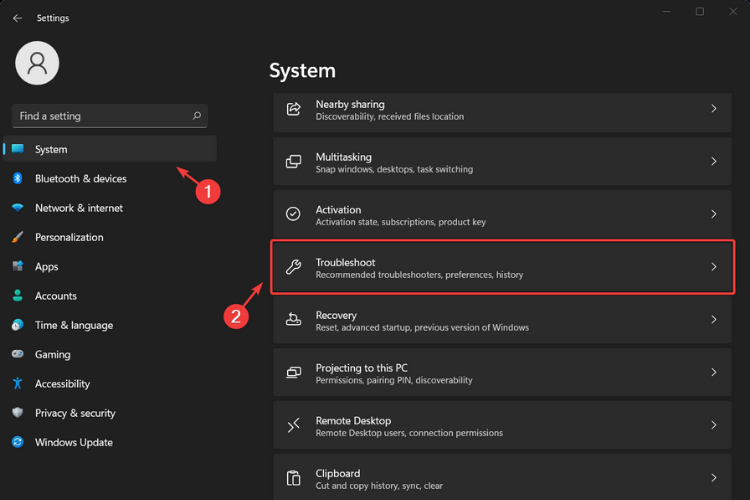Viewport: 750px width, 500px height.
Task: Go to Bluetooth & devices label
Action: (x=81, y=178)
